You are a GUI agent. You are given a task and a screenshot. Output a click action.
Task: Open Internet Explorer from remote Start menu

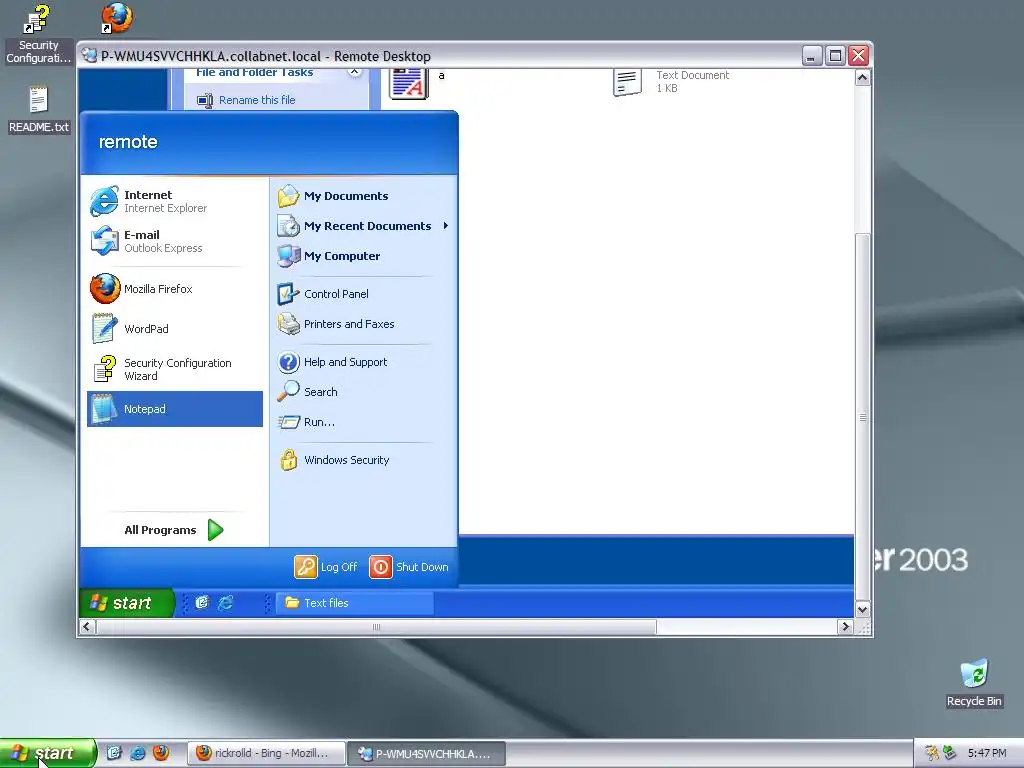(x=175, y=201)
